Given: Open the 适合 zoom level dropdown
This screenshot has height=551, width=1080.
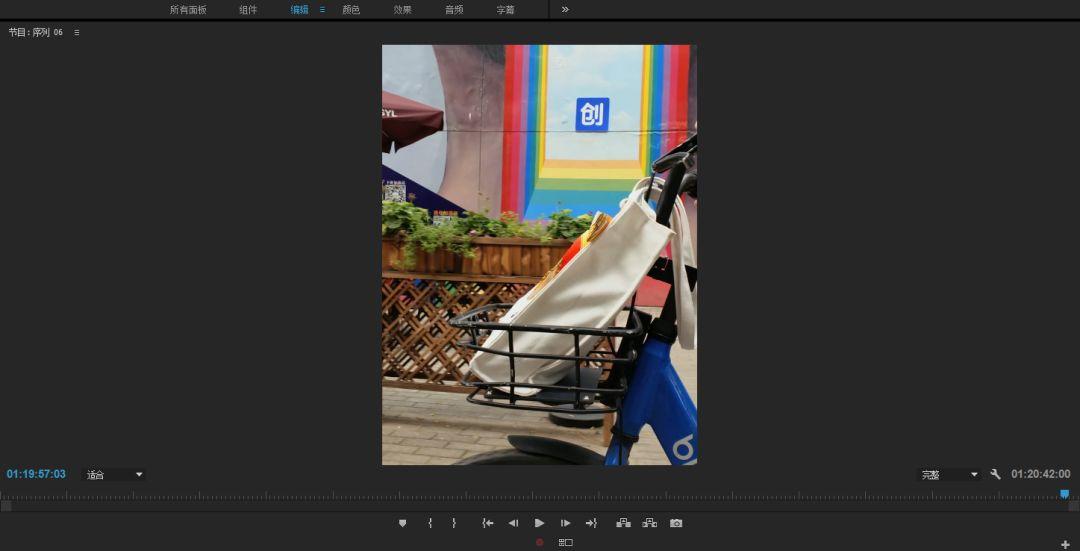Looking at the screenshot, I should tap(114, 475).
